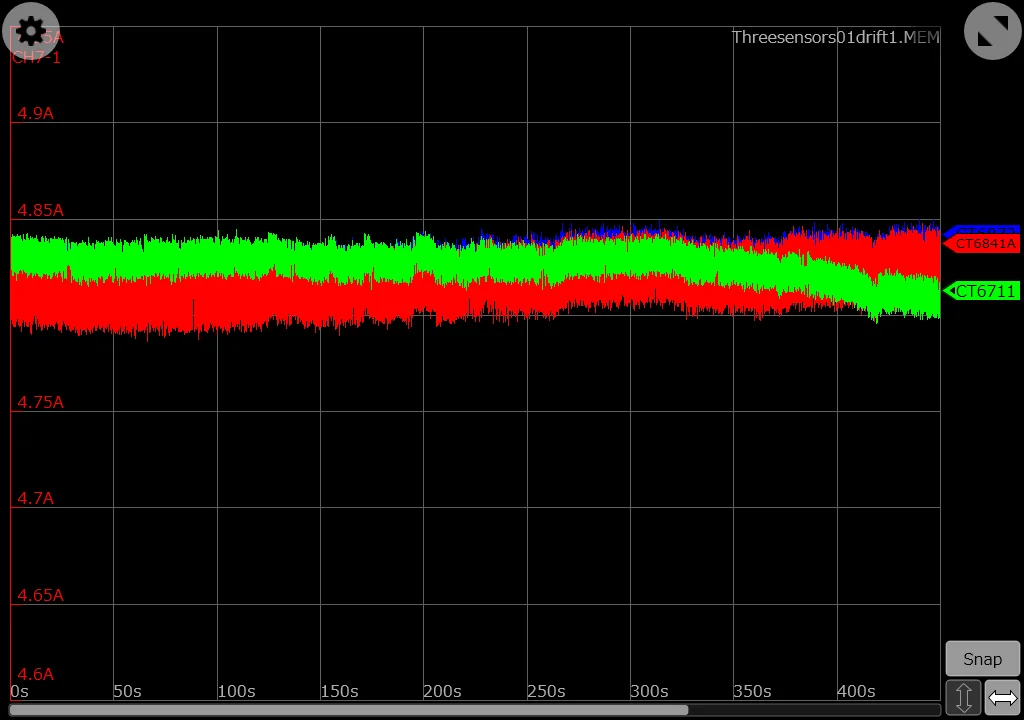
Task: Click the CH7-1 channel label
Action: (x=36, y=58)
